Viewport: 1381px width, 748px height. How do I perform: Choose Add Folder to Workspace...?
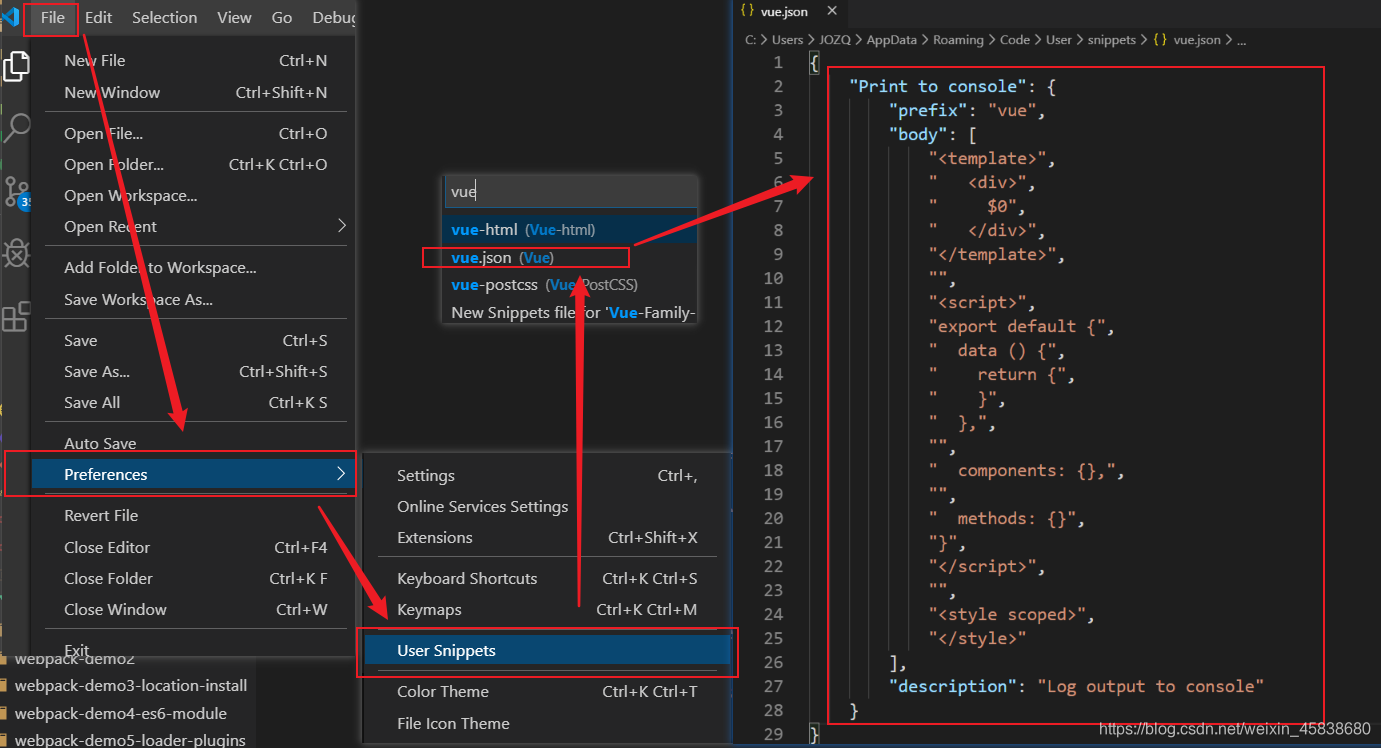[x=195, y=267]
